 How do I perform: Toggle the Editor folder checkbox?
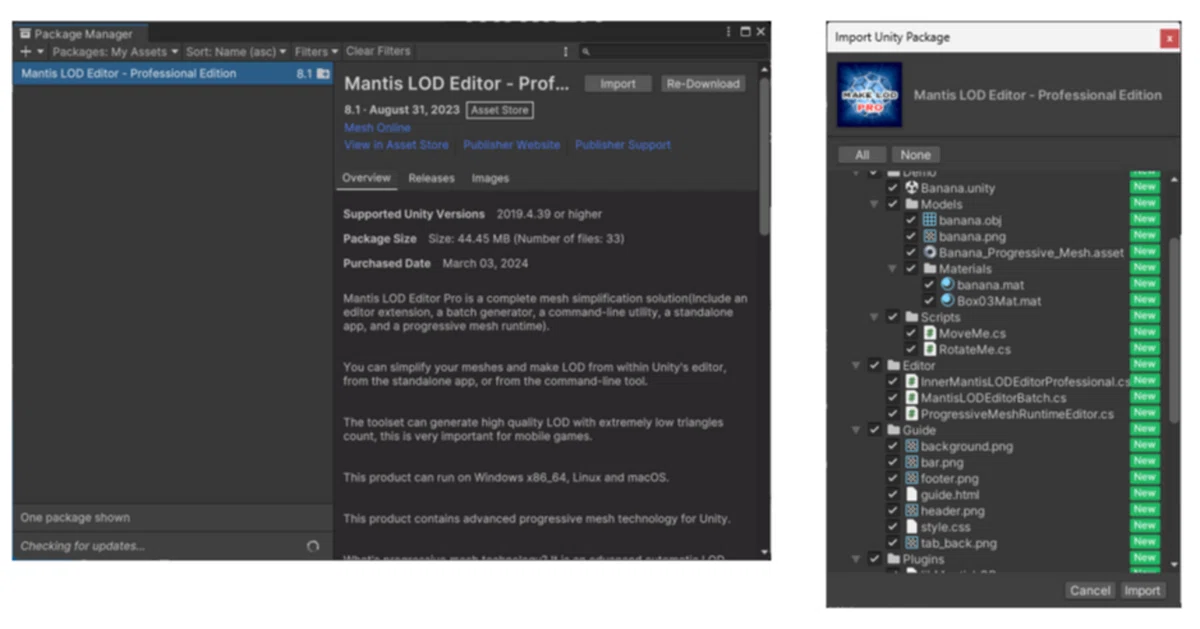coord(875,366)
